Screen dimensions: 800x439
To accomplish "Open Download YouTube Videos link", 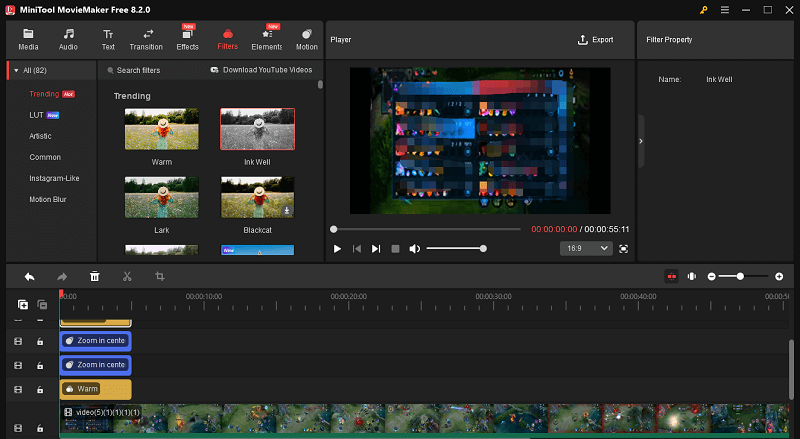I will [261, 70].
